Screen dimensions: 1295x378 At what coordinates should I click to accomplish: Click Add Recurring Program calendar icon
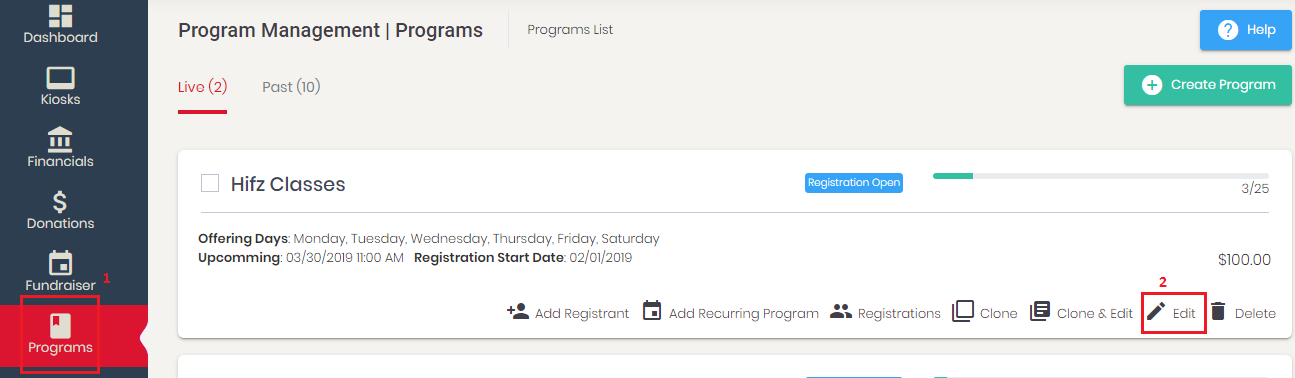(652, 311)
